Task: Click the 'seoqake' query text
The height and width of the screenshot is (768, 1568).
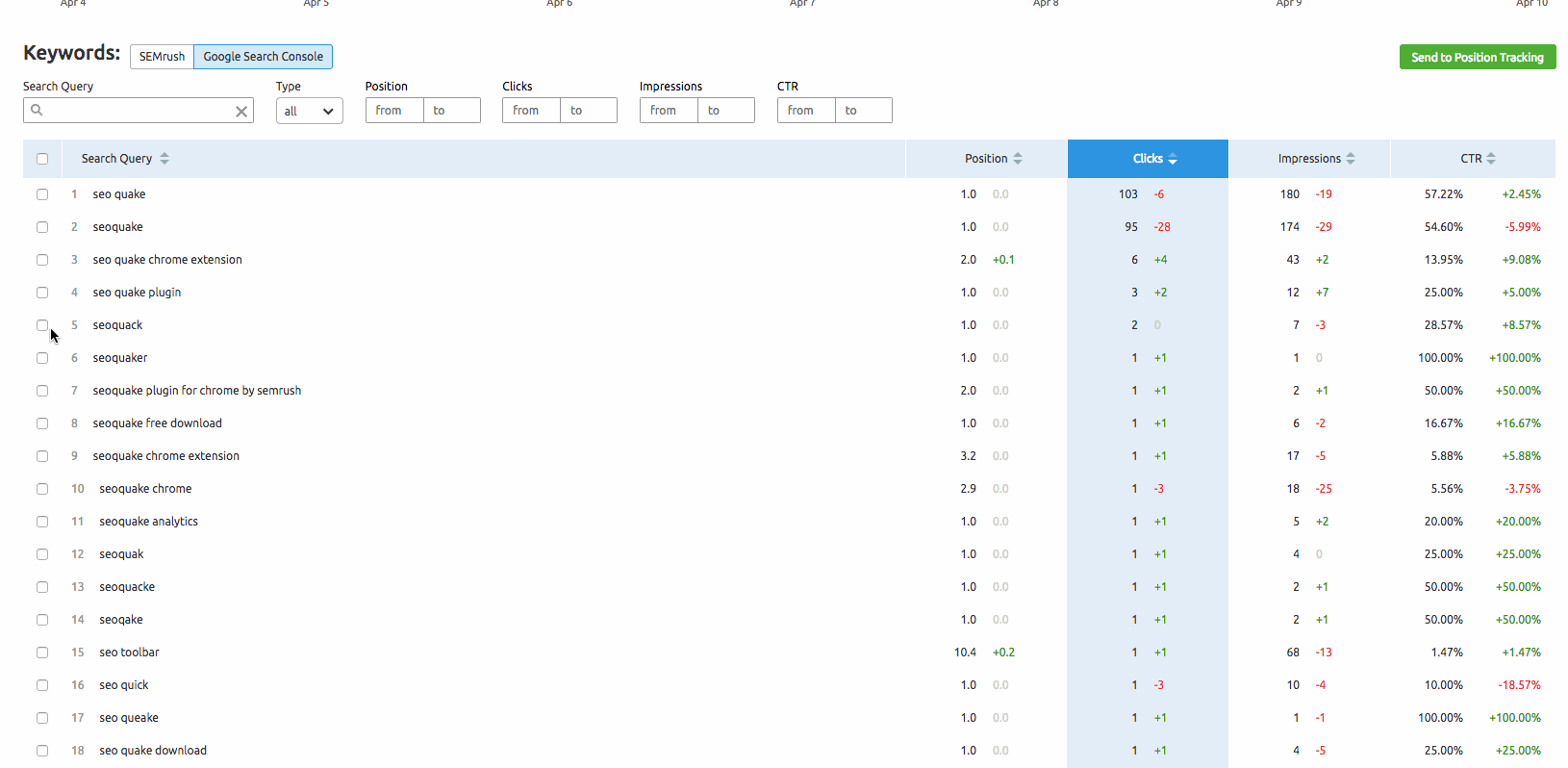Action: (x=121, y=620)
